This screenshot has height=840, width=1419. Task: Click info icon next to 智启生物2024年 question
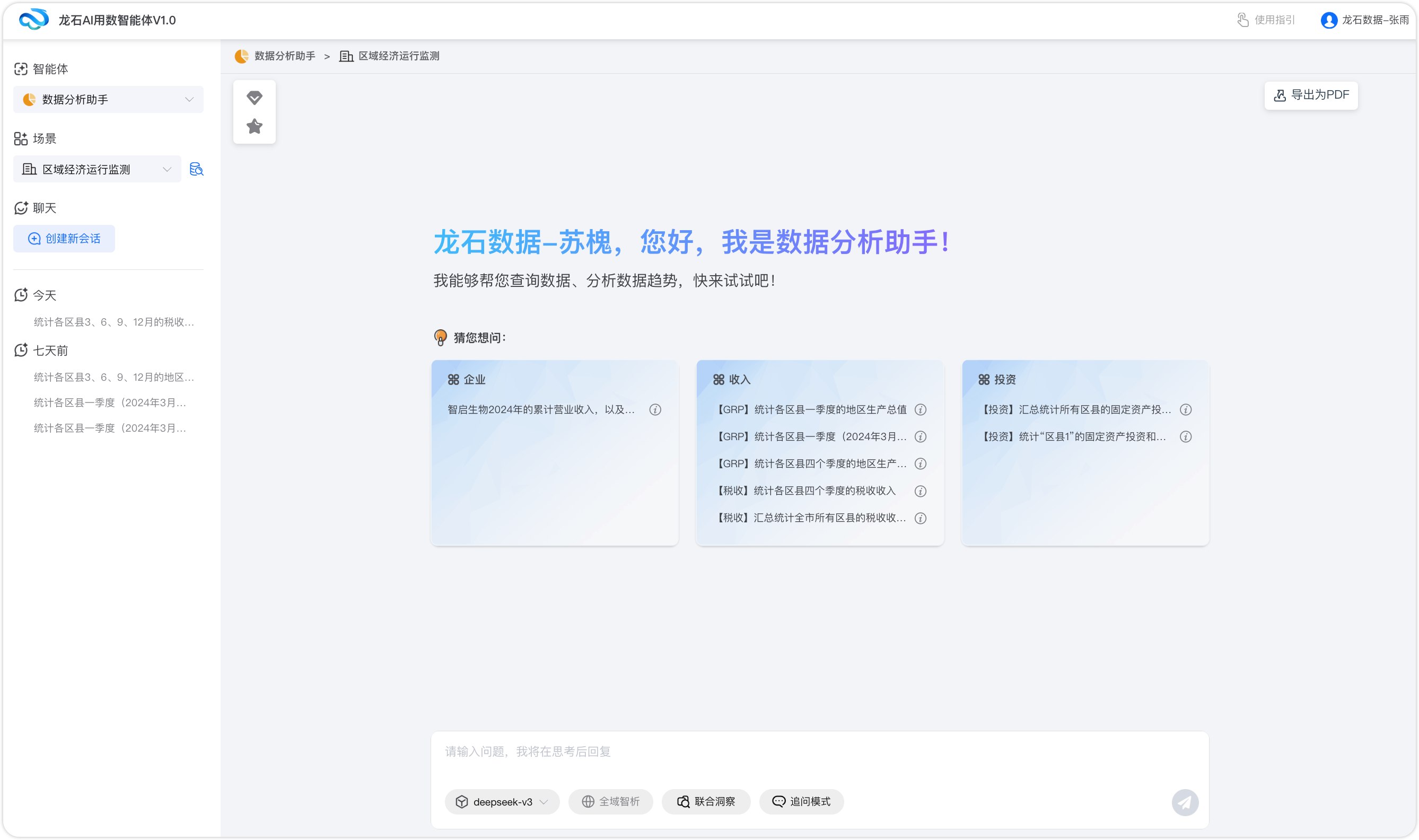coord(655,410)
